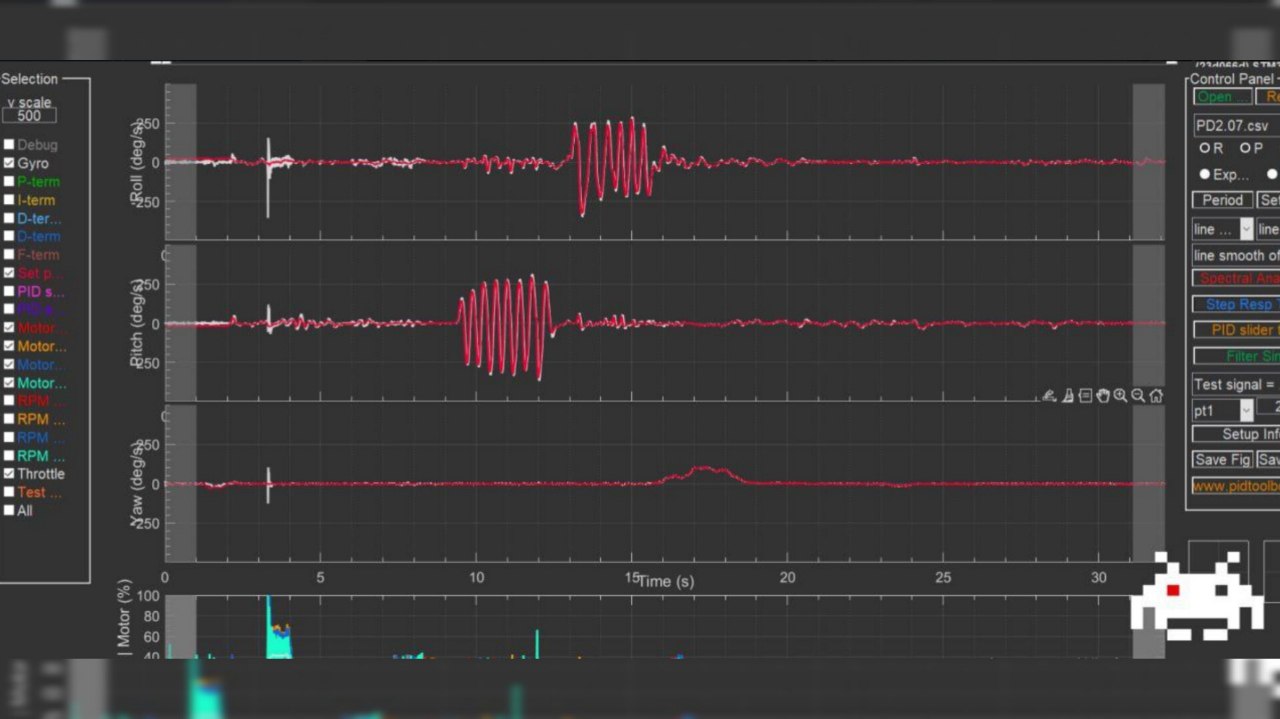Click the zoom out magnifier icon
Viewport: 1280px width, 719px height.
(1138, 396)
